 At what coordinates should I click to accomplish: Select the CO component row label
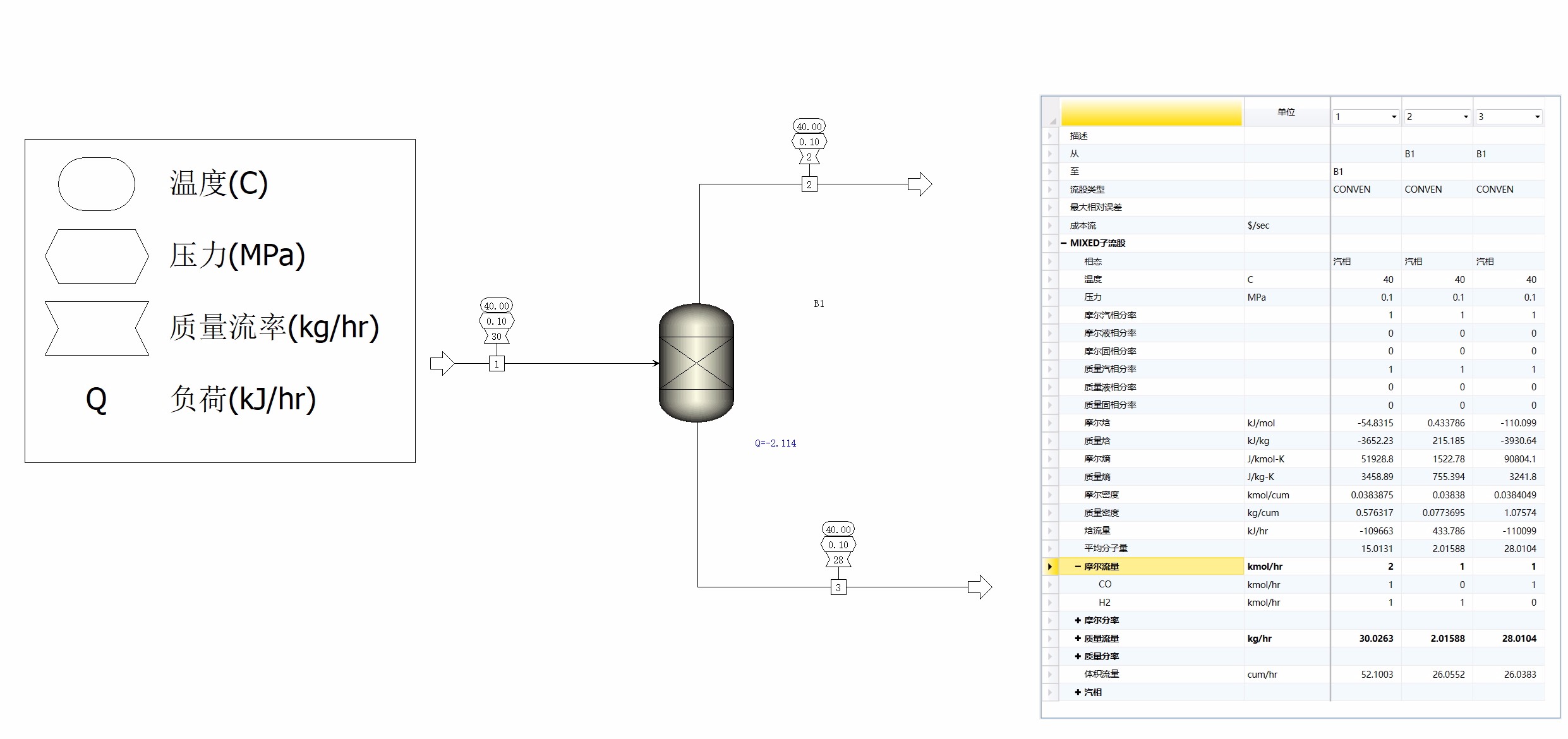pos(1105,584)
